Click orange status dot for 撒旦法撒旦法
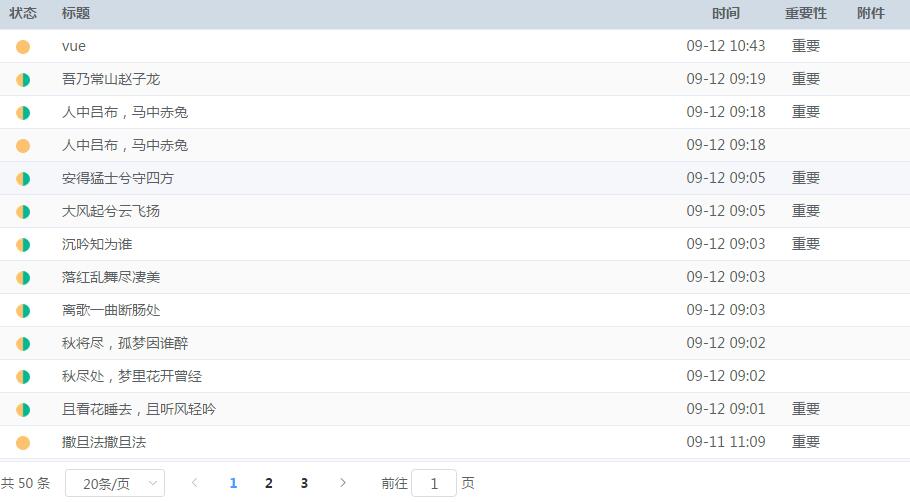The height and width of the screenshot is (502, 910). click(x=23, y=443)
